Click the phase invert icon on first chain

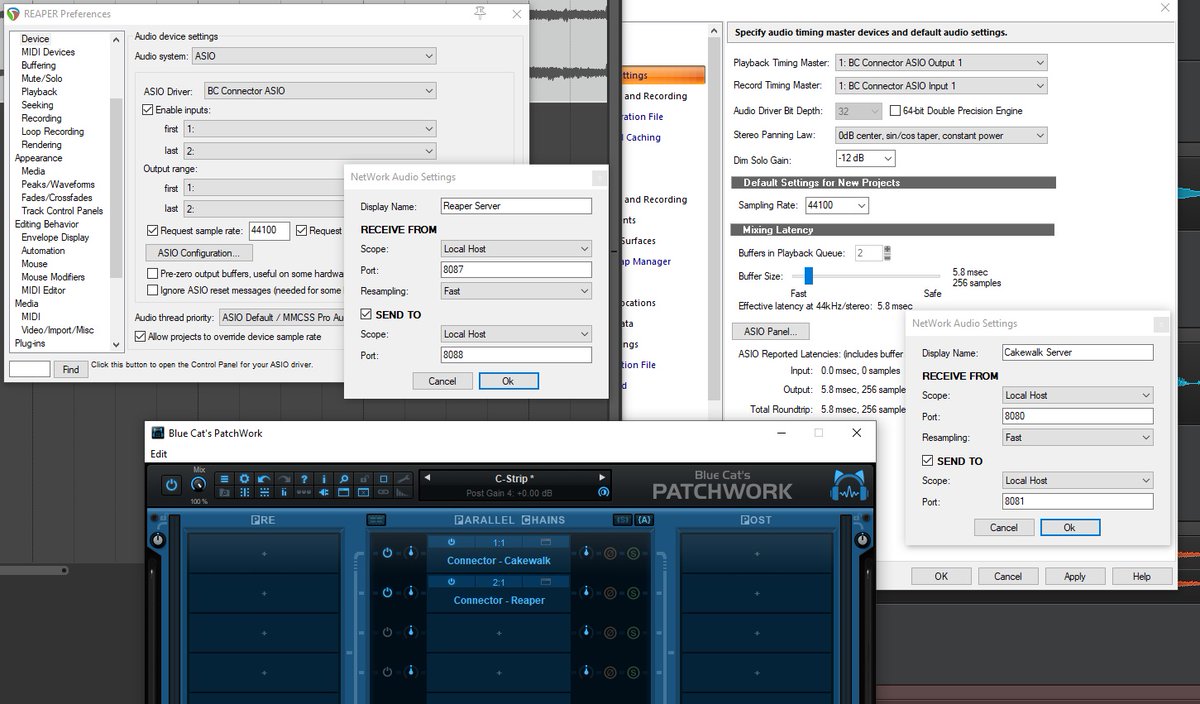(x=610, y=552)
